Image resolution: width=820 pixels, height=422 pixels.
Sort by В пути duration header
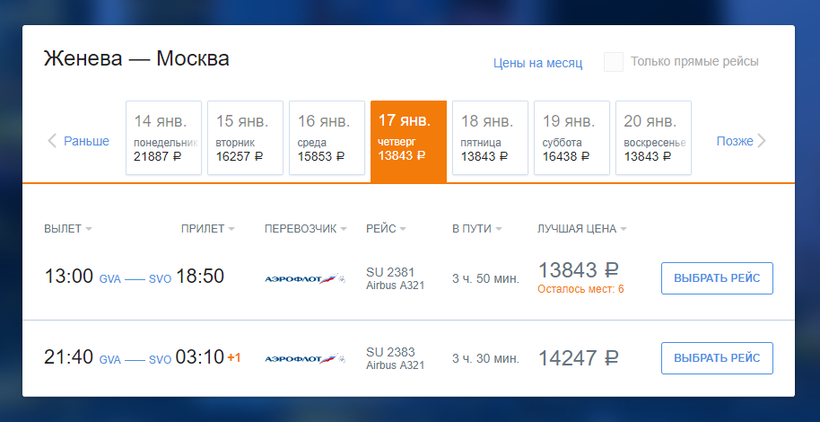point(476,229)
